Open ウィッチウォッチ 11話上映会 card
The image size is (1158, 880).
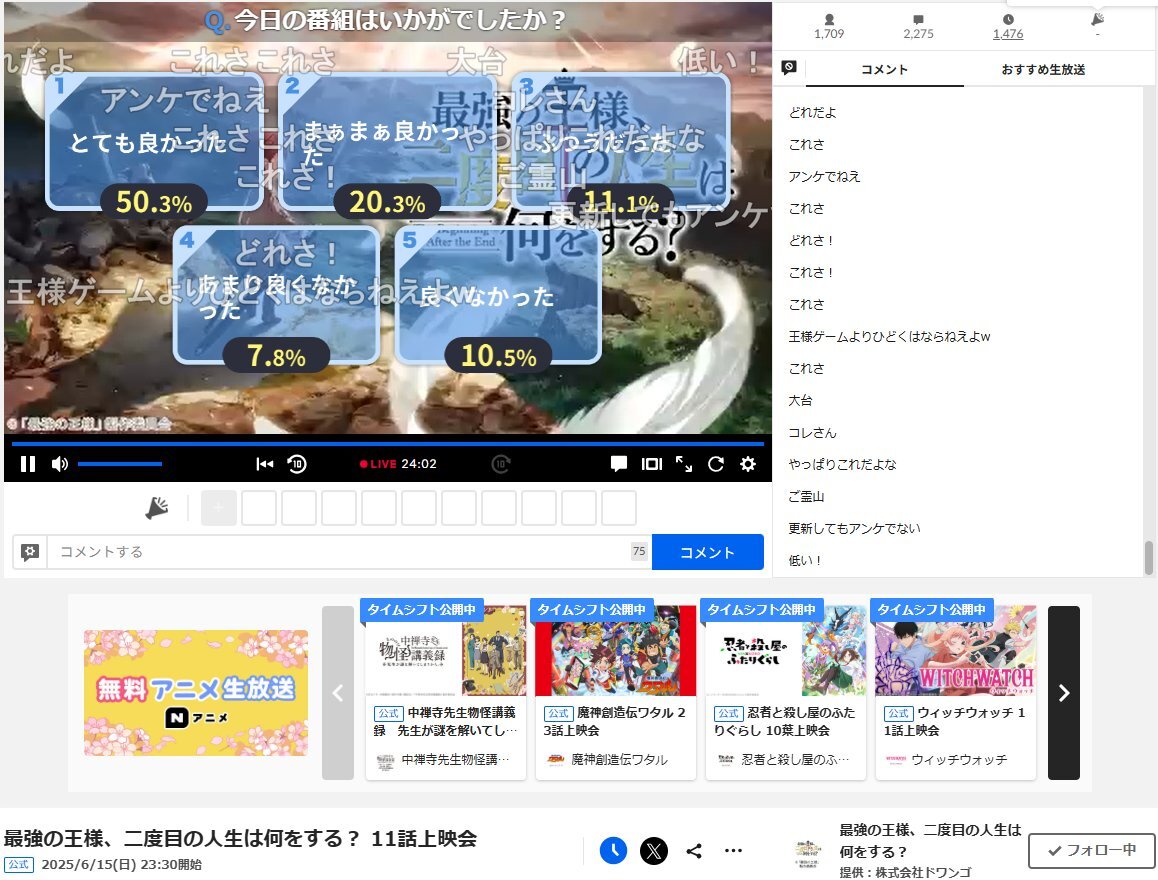coord(956,692)
